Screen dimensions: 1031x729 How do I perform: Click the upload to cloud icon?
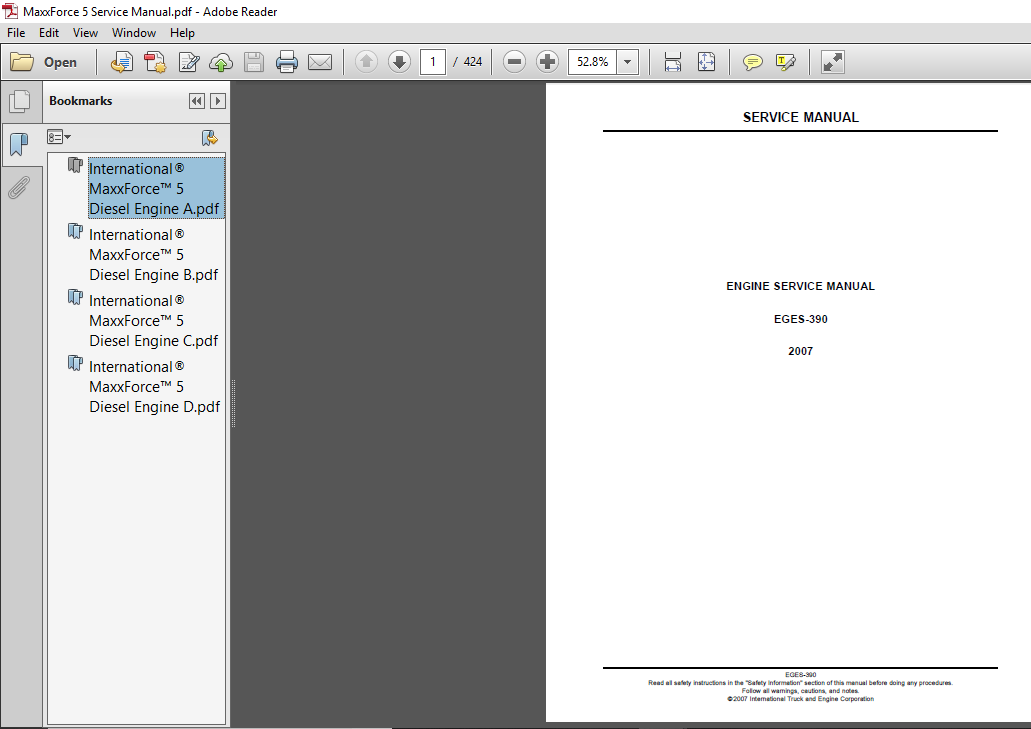click(221, 62)
